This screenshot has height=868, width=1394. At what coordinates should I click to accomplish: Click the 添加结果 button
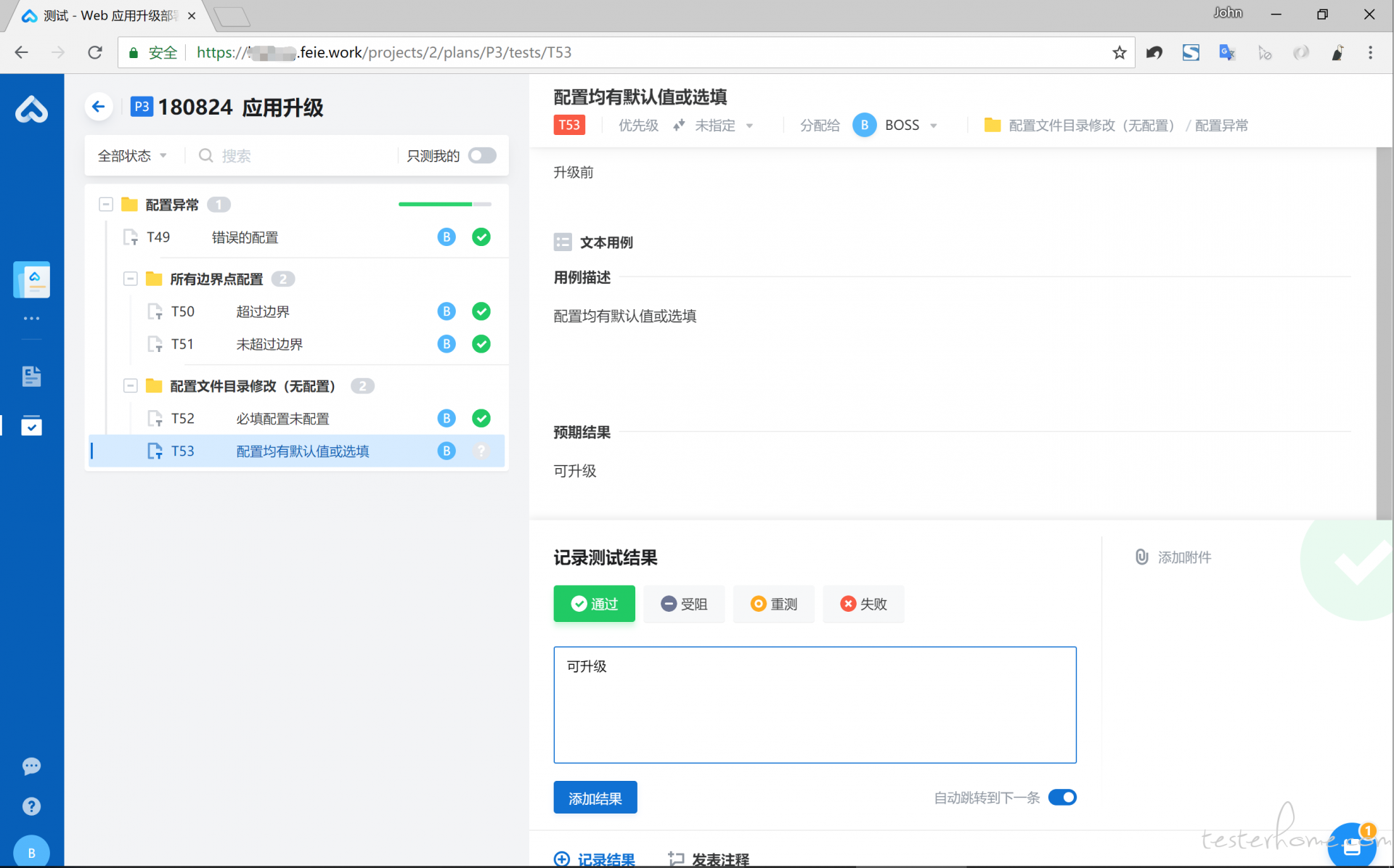pyautogui.click(x=595, y=798)
